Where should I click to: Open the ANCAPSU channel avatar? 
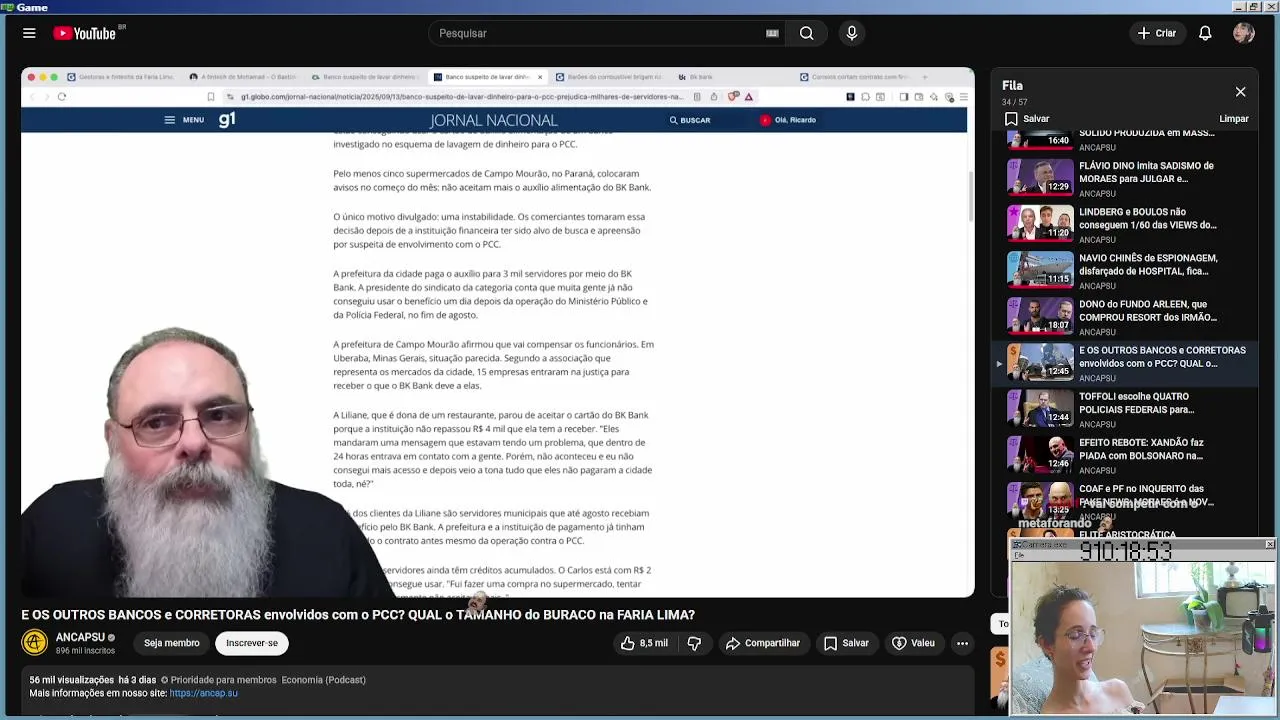pos(35,643)
